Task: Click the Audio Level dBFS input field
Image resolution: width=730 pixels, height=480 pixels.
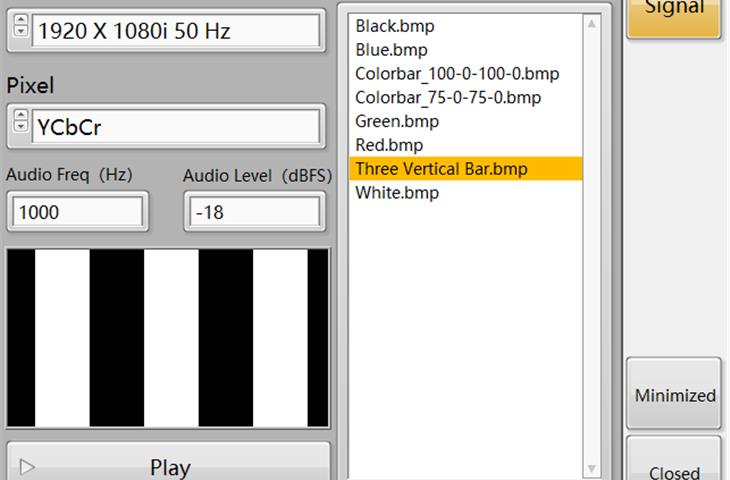Action: 255,212
